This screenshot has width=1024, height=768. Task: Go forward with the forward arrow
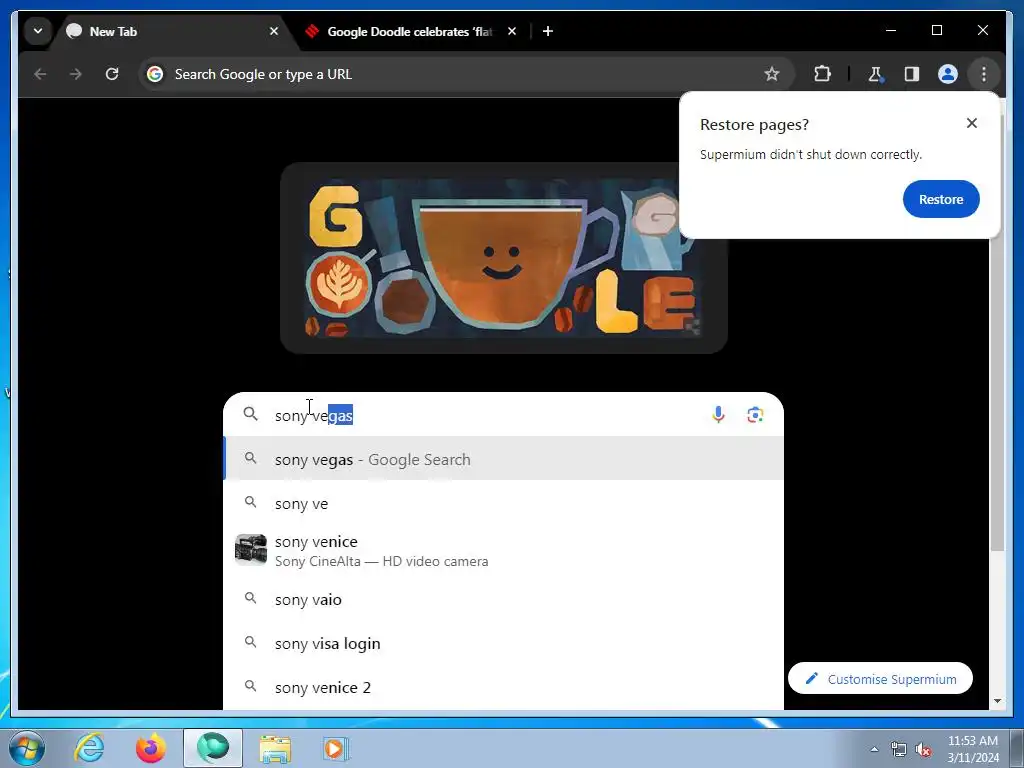click(x=76, y=74)
